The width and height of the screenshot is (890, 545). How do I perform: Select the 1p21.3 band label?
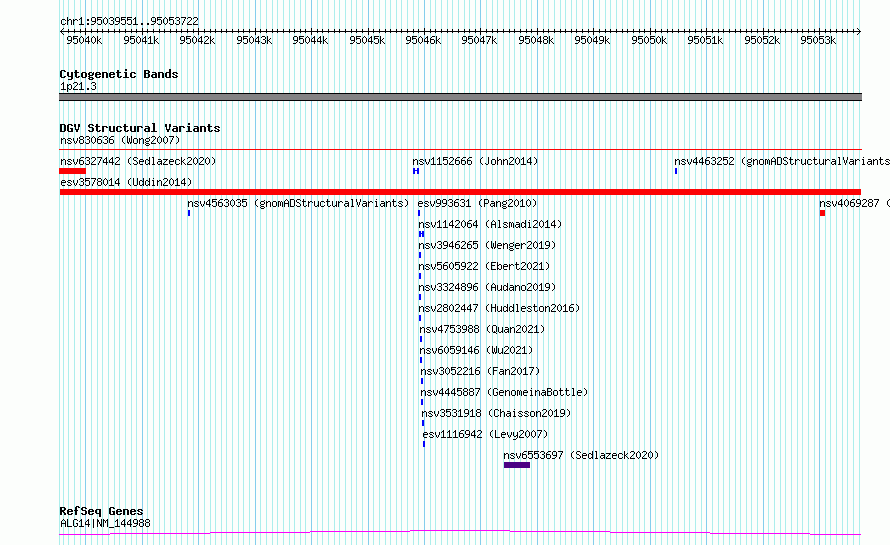click(78, 86)
